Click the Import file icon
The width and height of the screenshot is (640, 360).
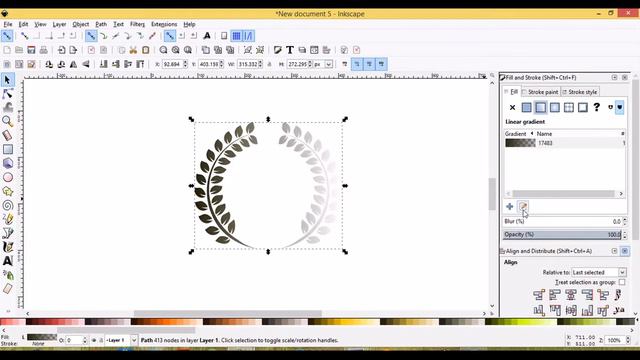[61, 50]
